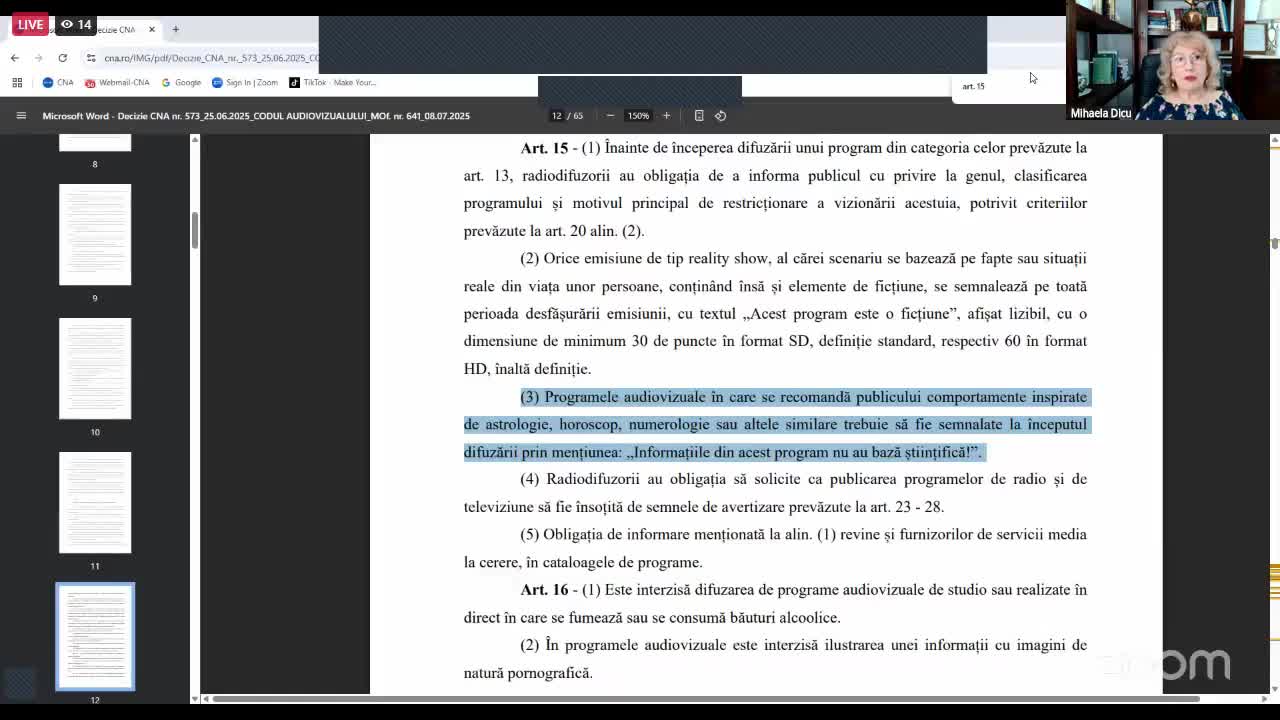The image size is (1280, 720).
Task: Open the CNA bookmark
Action: point(58,83)
